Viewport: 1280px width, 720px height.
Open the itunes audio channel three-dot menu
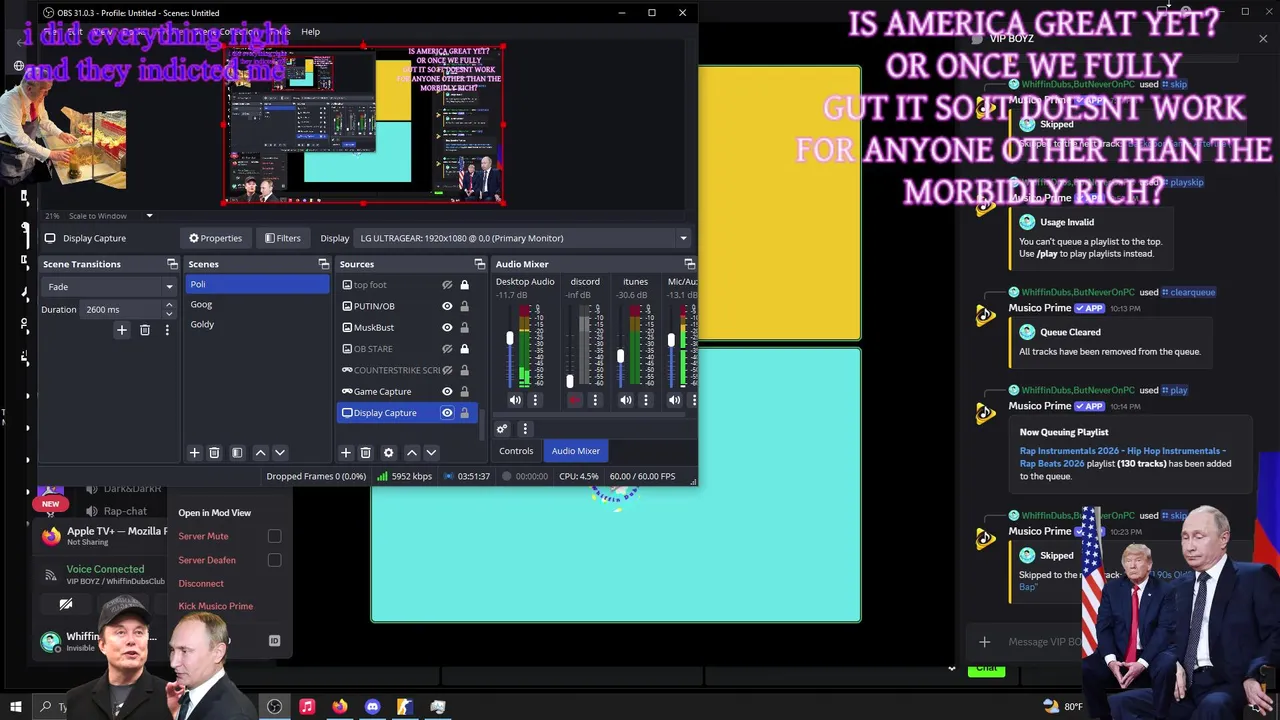pos(645,400)
